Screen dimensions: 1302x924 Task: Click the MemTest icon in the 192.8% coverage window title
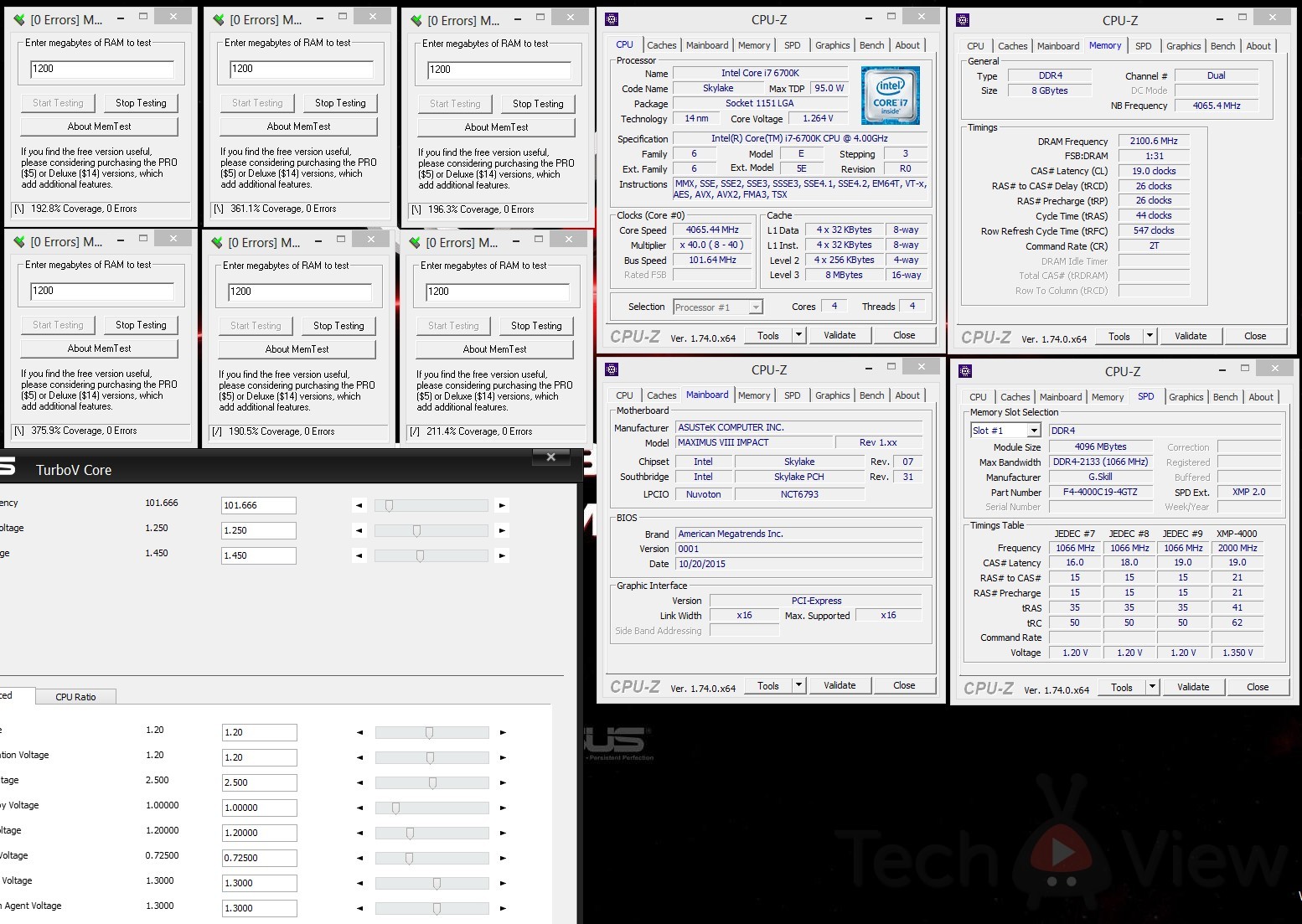(x=19, y=19)
